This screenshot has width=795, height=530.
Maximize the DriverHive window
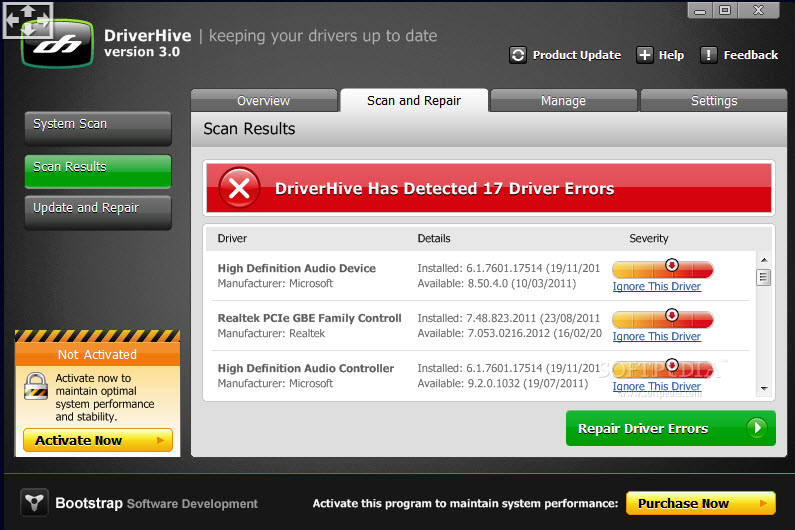pyautogui.click(x=725, y=10)
